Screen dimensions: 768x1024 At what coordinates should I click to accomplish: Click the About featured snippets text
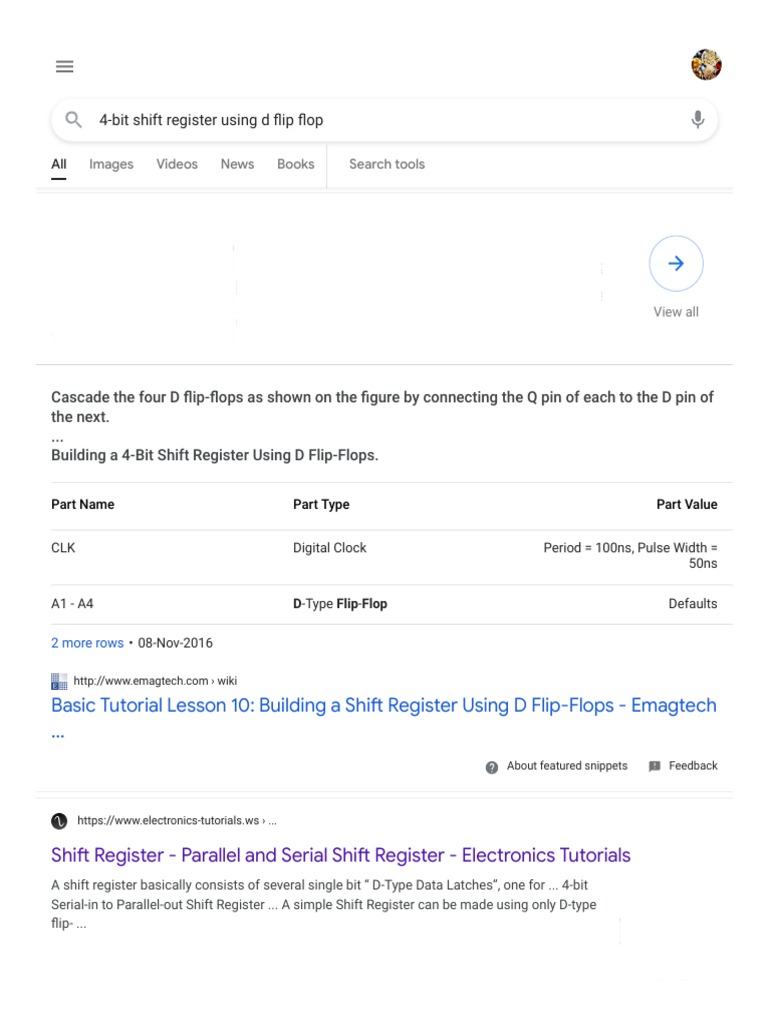tap(567, 766)
